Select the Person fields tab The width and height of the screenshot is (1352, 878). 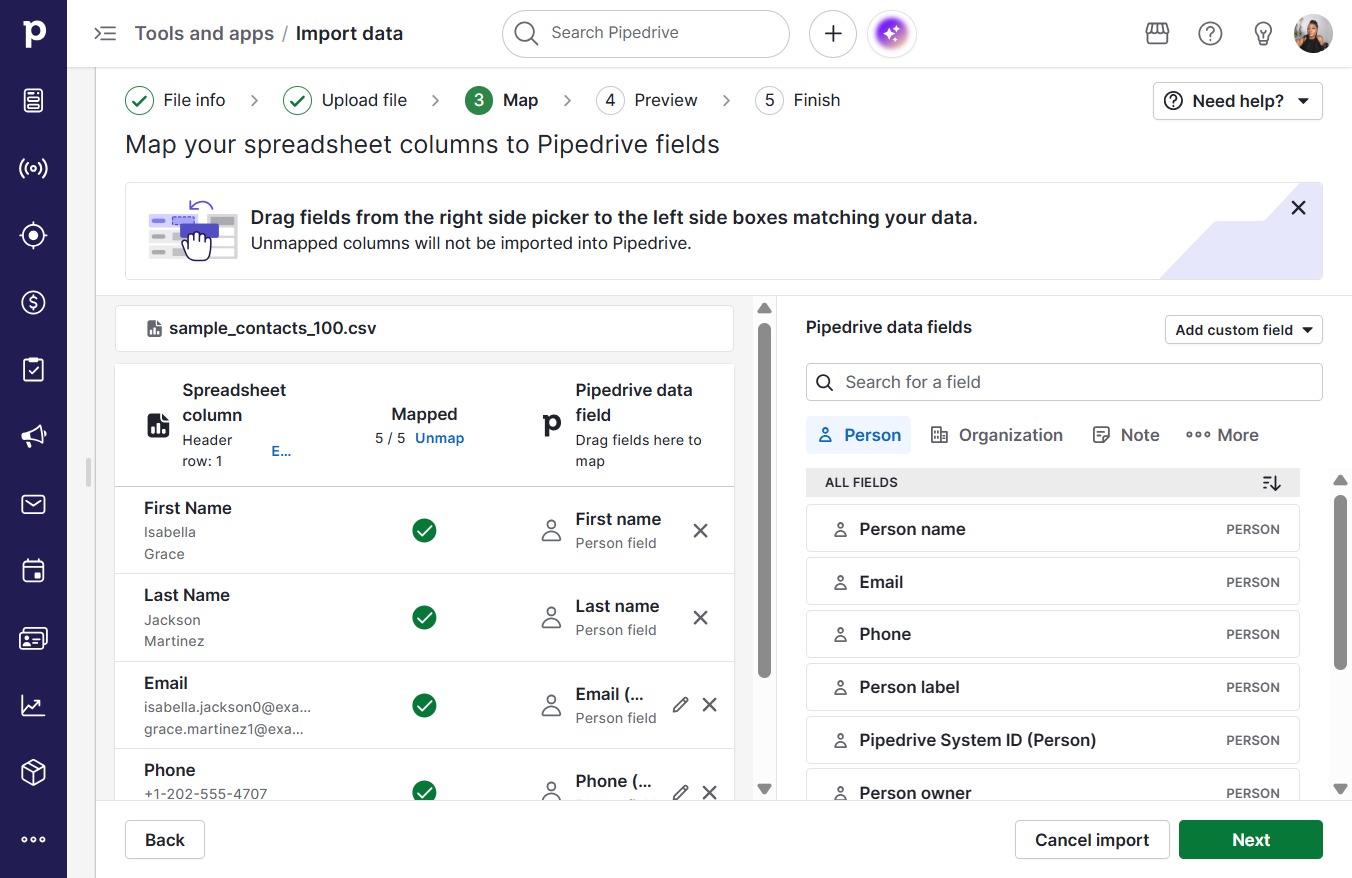point(859,435)
